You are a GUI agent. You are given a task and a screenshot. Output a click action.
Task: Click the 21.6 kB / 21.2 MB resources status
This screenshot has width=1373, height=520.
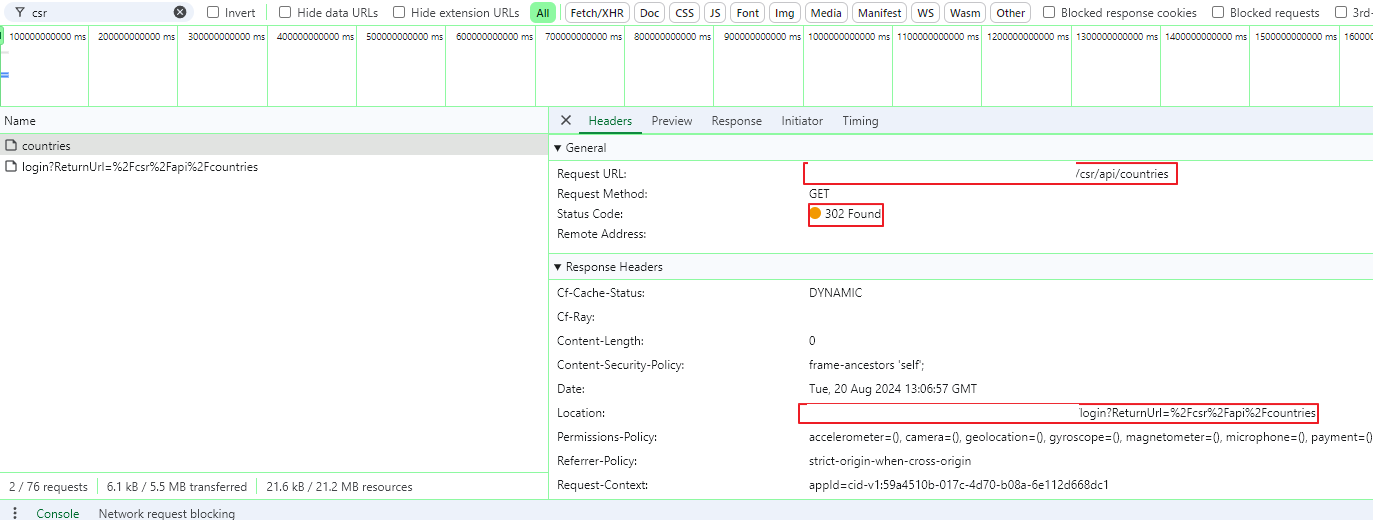tap(339, 487)
